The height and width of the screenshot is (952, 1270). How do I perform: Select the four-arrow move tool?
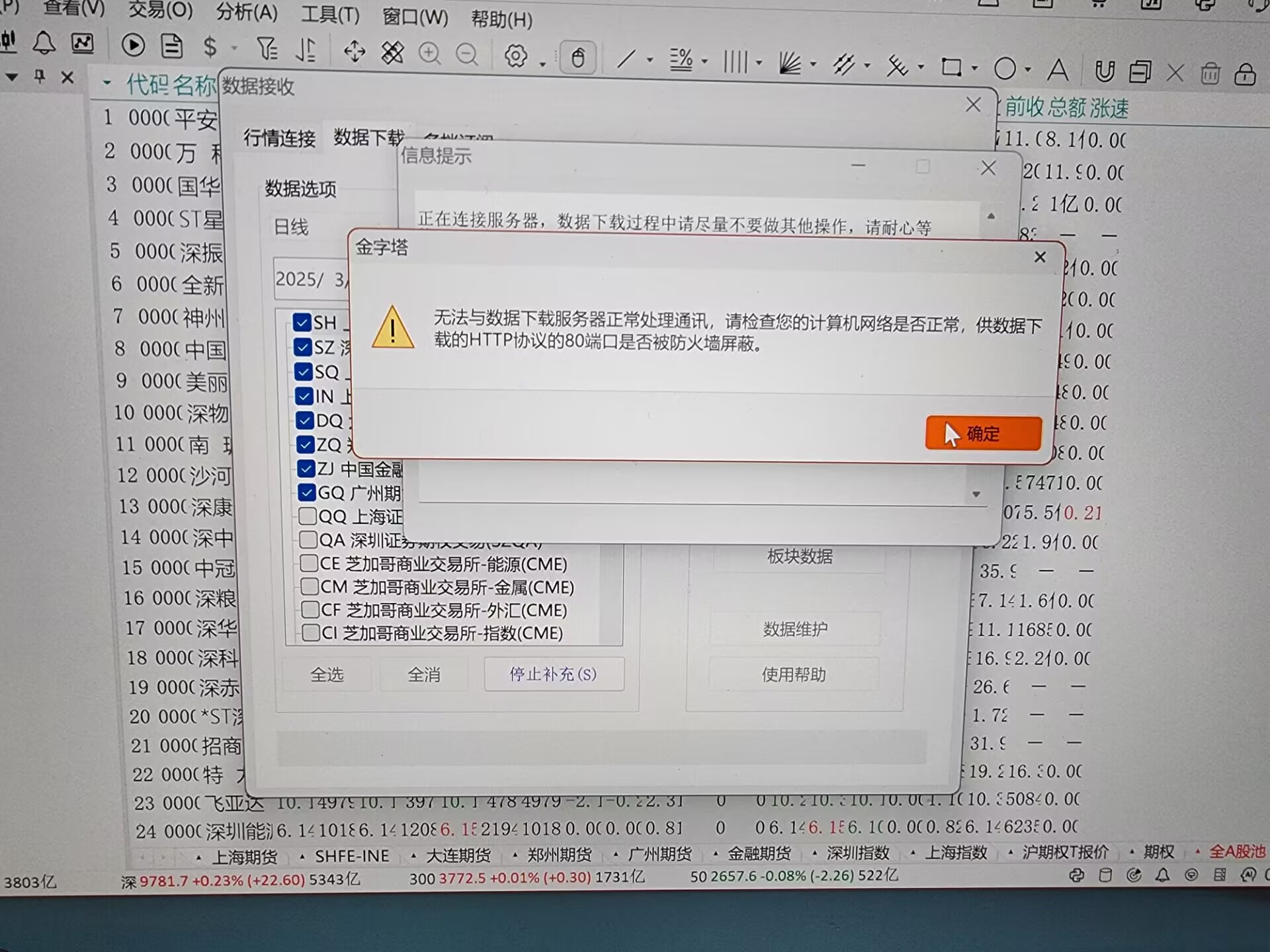tap(355, 51)
